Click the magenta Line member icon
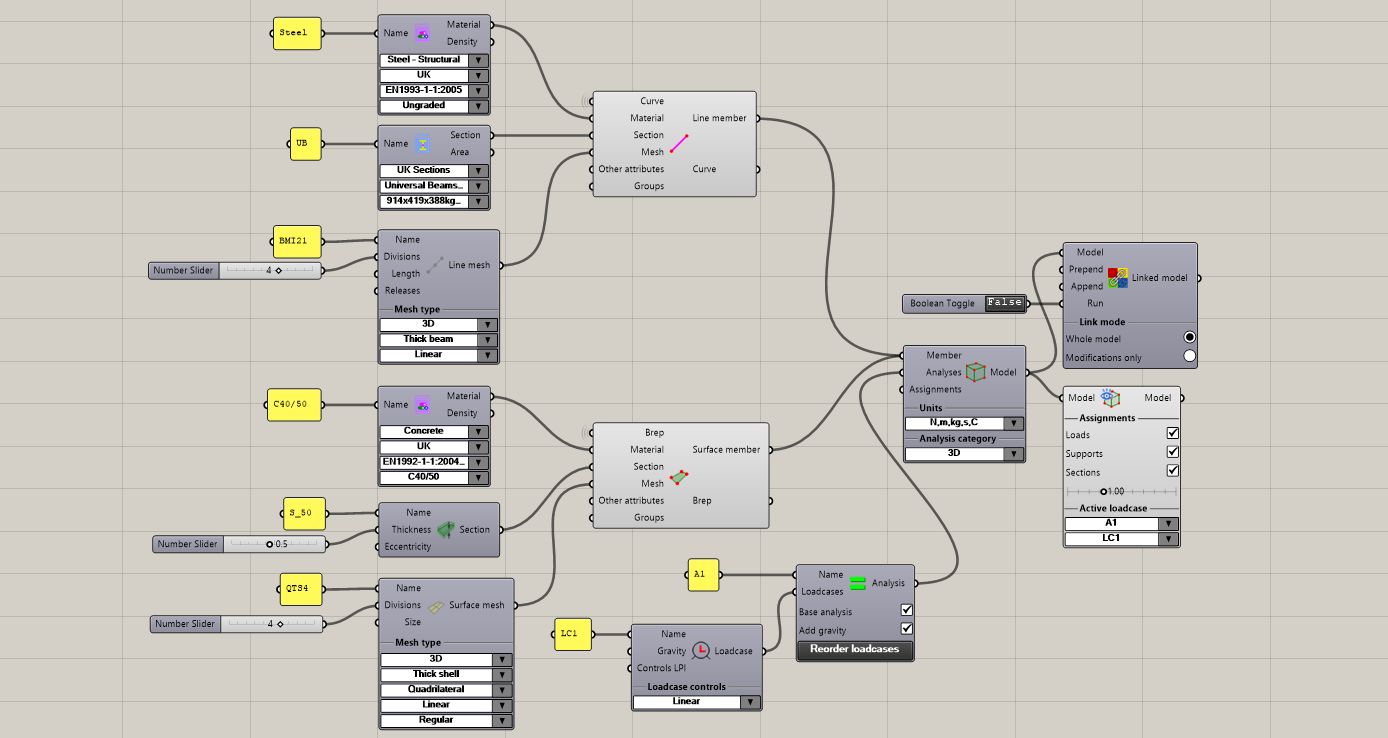Viewport: 1388px width, 738px height. tap(679, 143)
